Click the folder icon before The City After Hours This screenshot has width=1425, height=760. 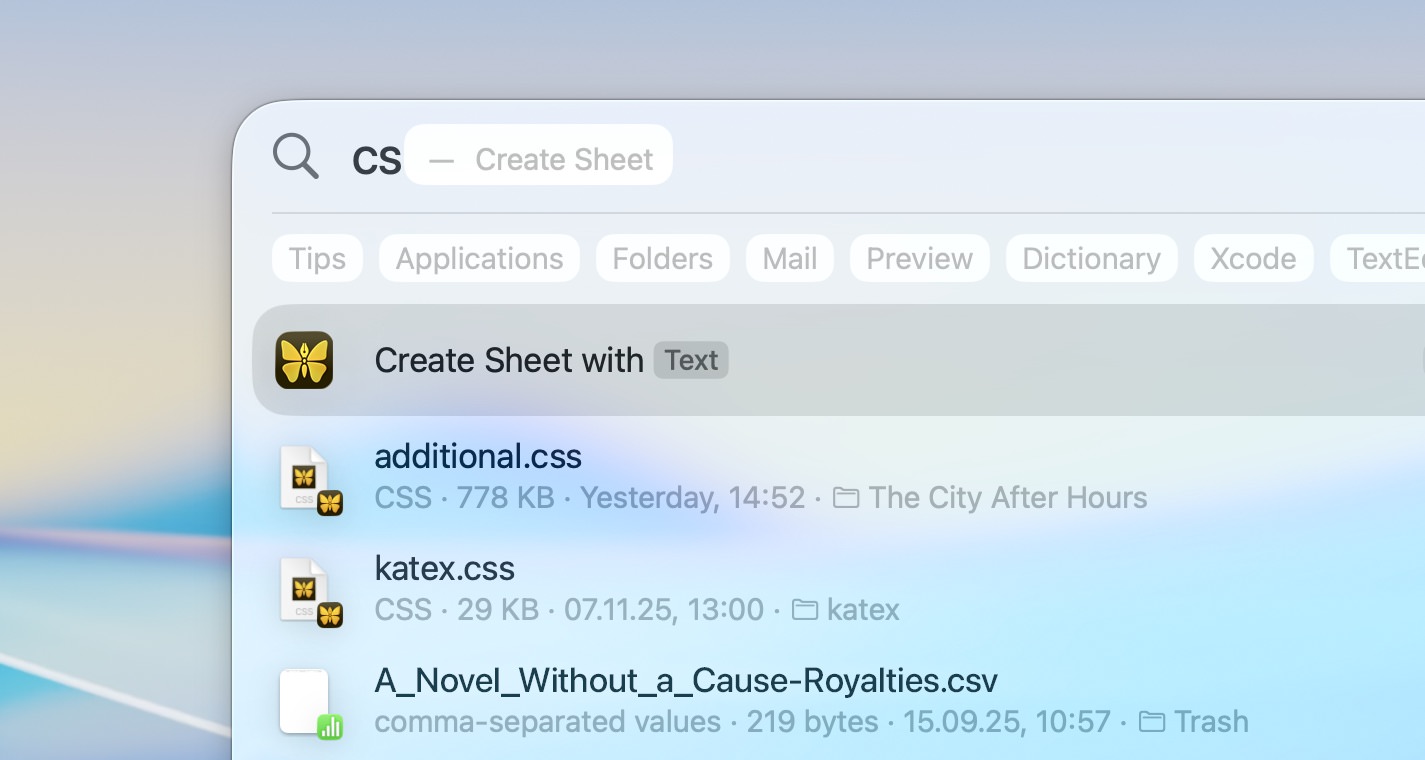pos(846,497)
